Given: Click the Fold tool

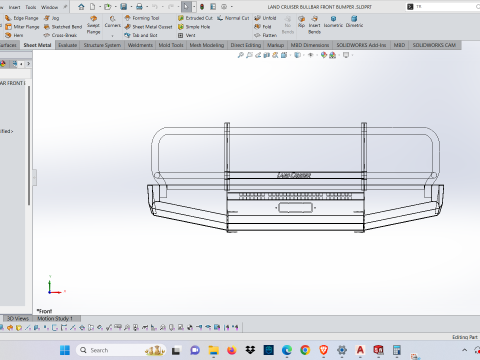Looking at the screenshot, I should coord(263,27).
